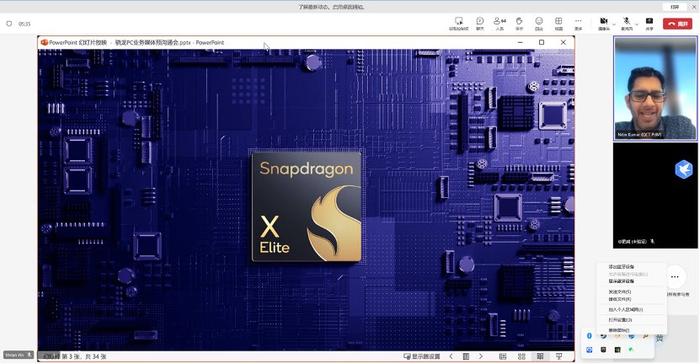Open the meeting chat panel
The width and height of the screenshot is (700, 364).
(x=480, y=23)
